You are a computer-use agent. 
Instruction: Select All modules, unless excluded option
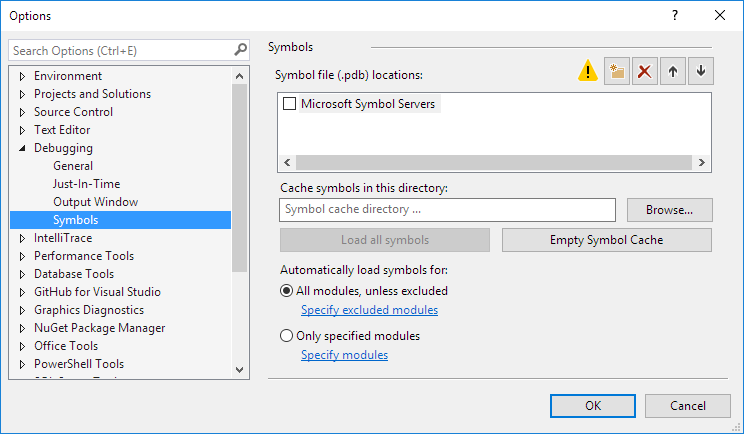coord(287,291)
